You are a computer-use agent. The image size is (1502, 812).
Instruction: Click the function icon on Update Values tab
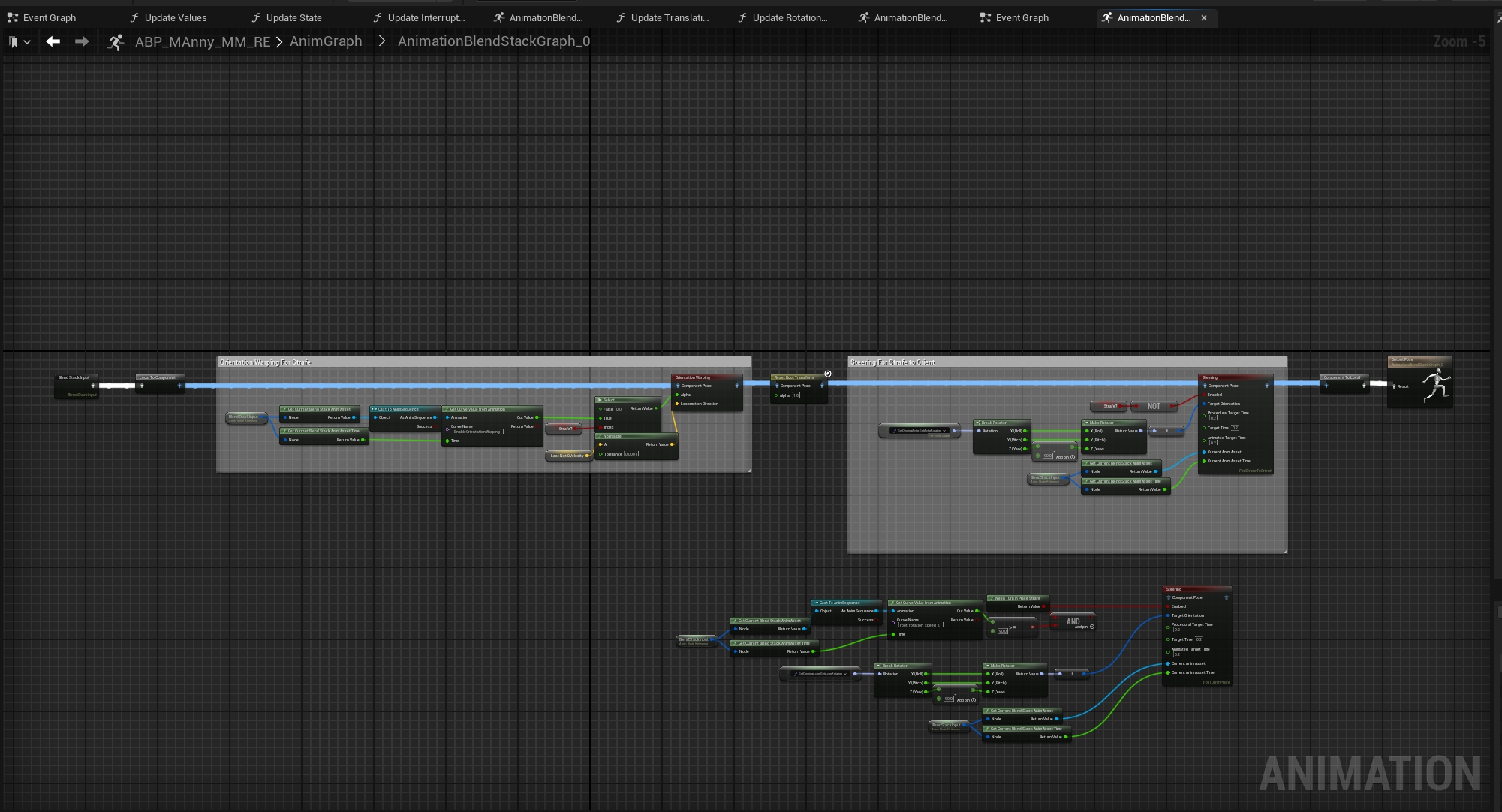tap(134, 17)
